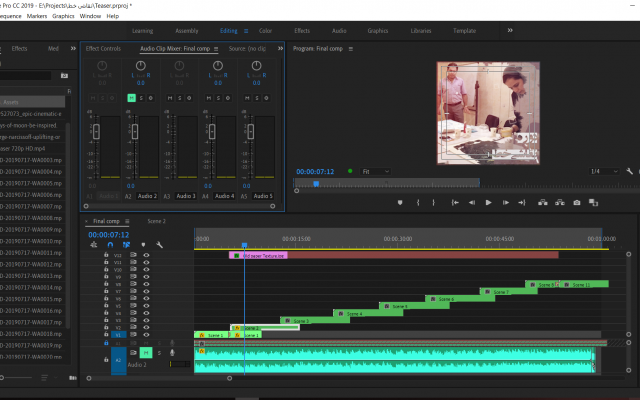Go to In point in Program monitor

[x=455, y=202]
